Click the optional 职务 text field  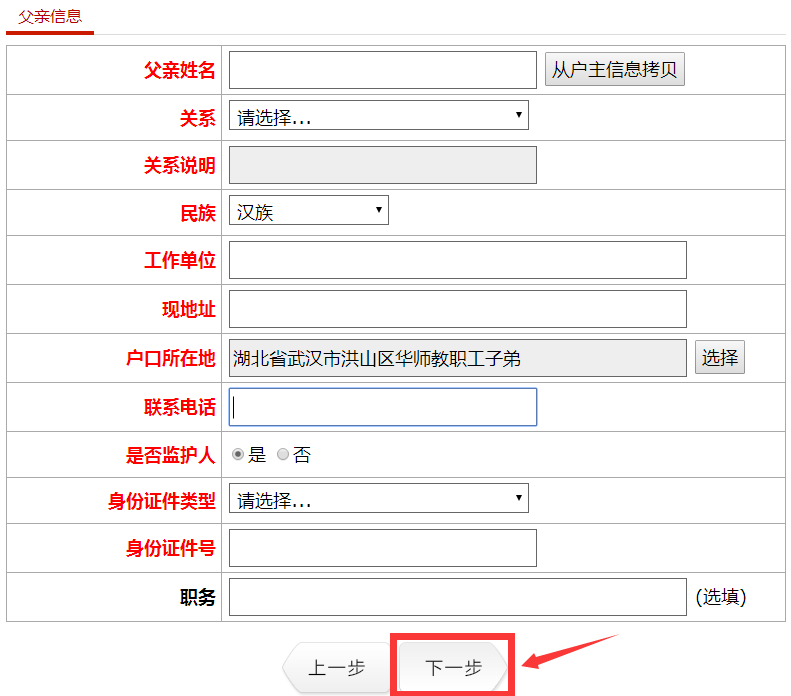pos(457,597)
